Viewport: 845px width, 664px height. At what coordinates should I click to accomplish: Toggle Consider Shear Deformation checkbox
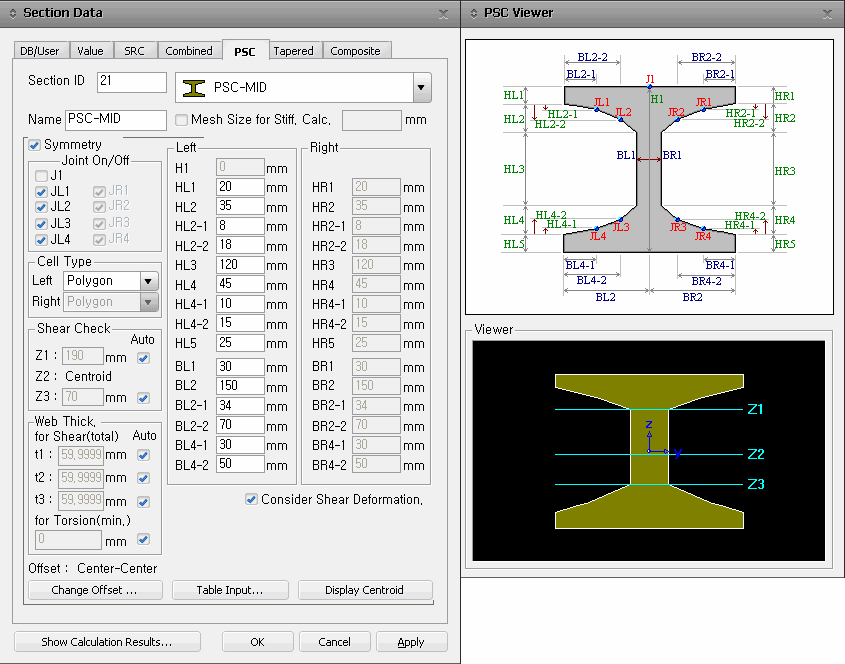(251, 499)
